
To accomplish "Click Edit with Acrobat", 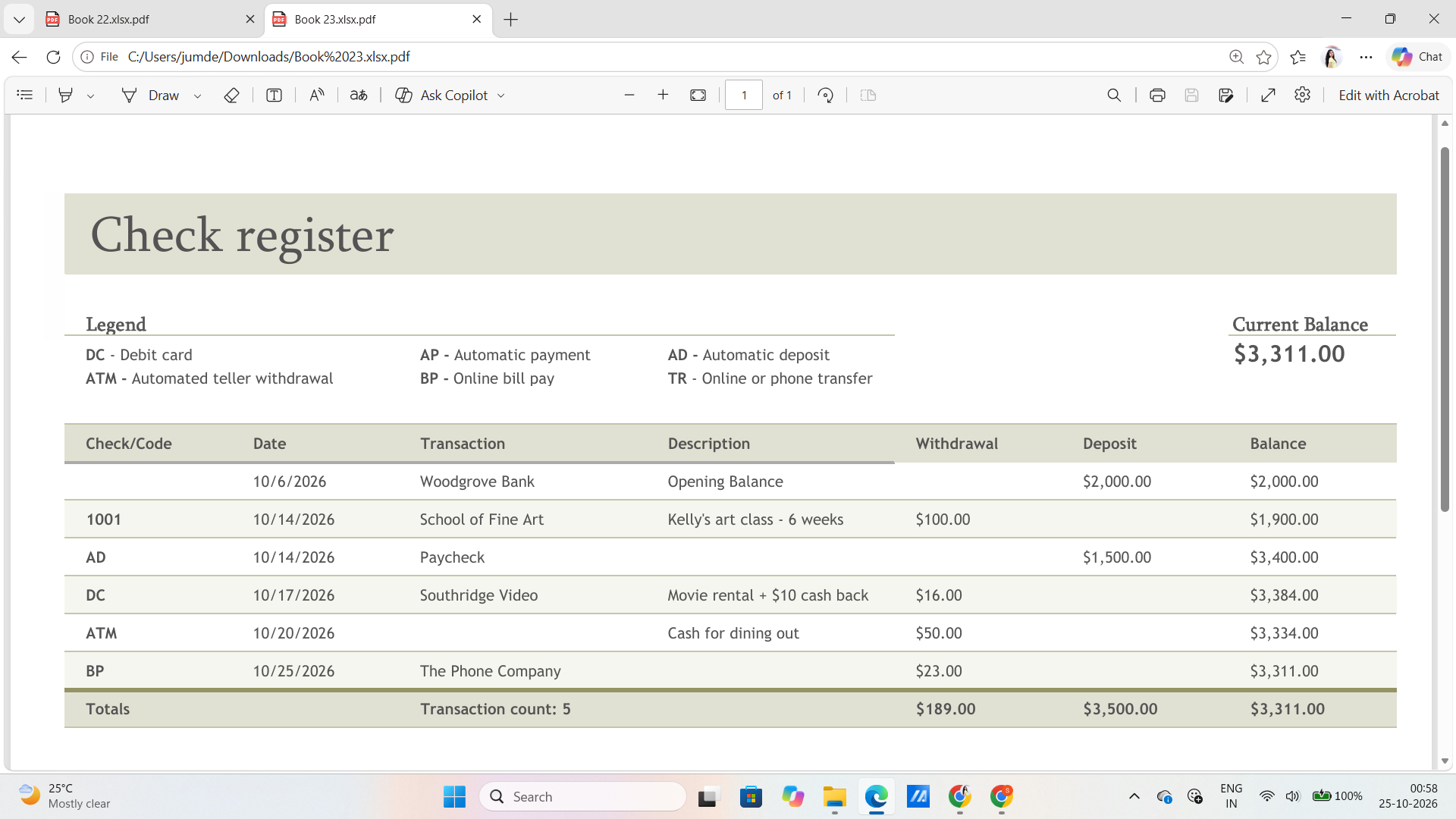I will point(1389,95).
